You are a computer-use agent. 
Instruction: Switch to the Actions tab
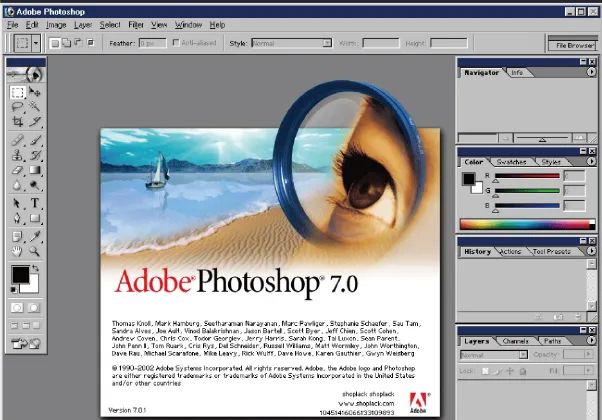pos(511,251)
